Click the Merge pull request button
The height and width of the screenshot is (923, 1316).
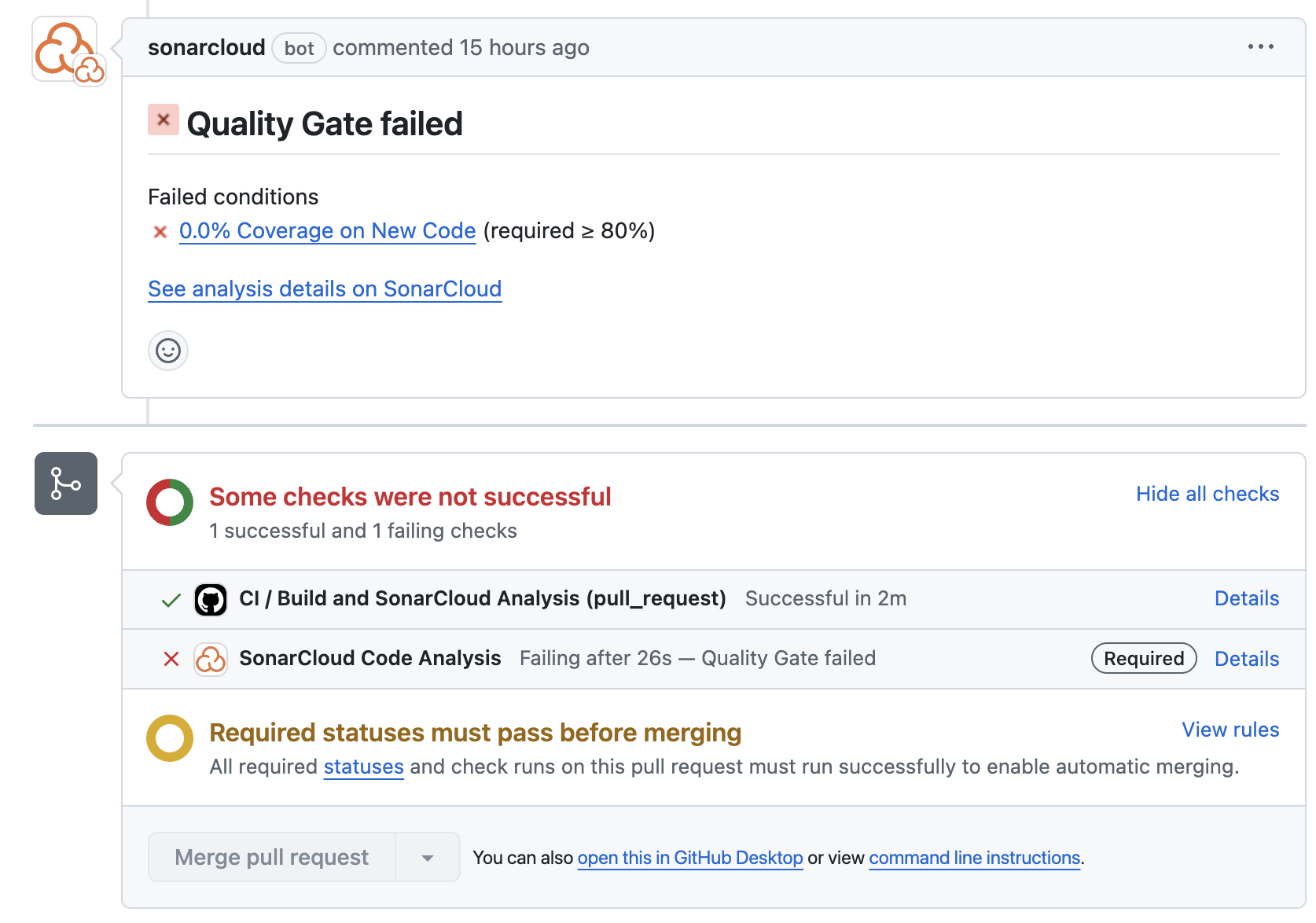tap(272, 858)
